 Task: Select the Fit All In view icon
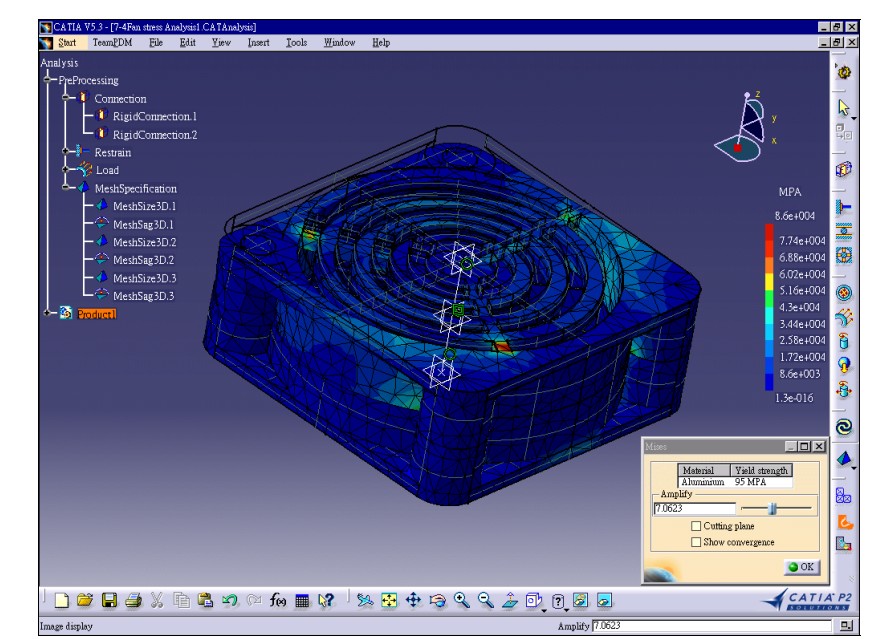tap(389, 599)
